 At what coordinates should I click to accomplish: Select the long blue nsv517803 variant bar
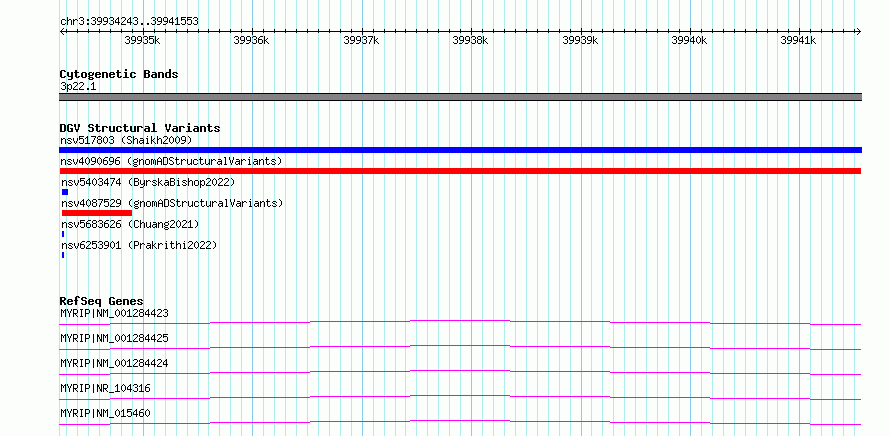(x=460, y=150)
